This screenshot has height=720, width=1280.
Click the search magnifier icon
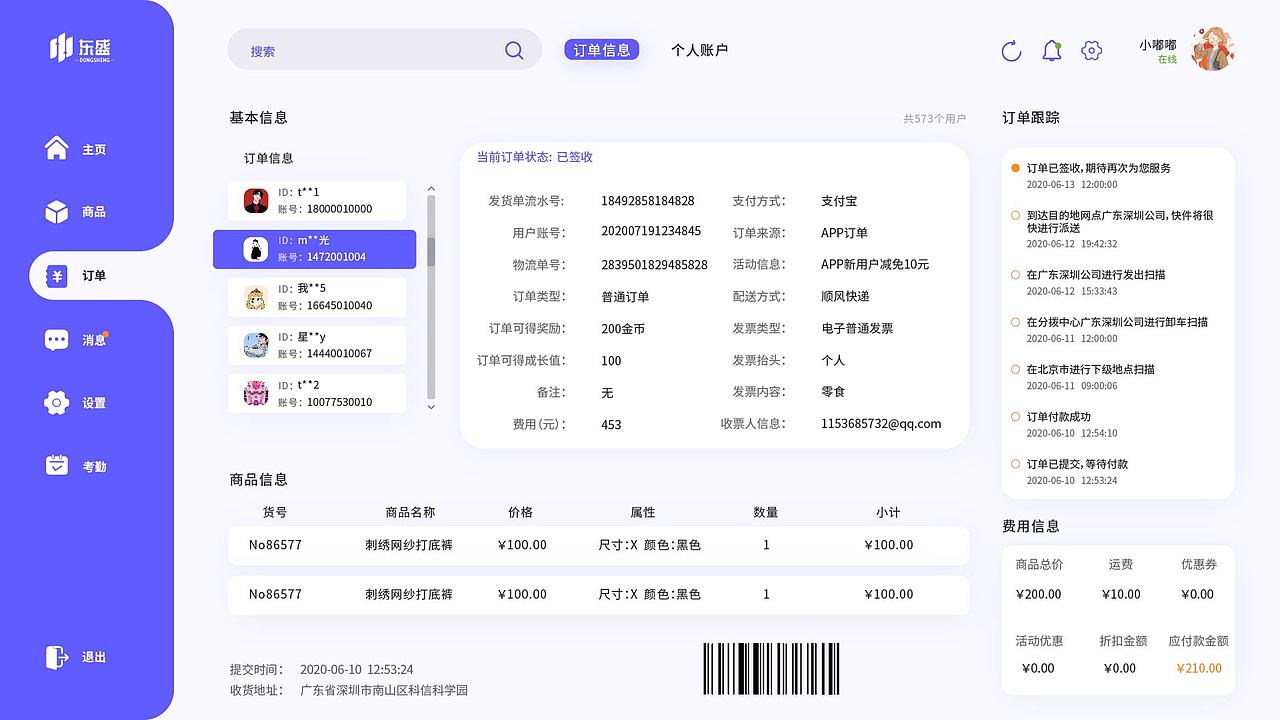(x=514, y=50)
